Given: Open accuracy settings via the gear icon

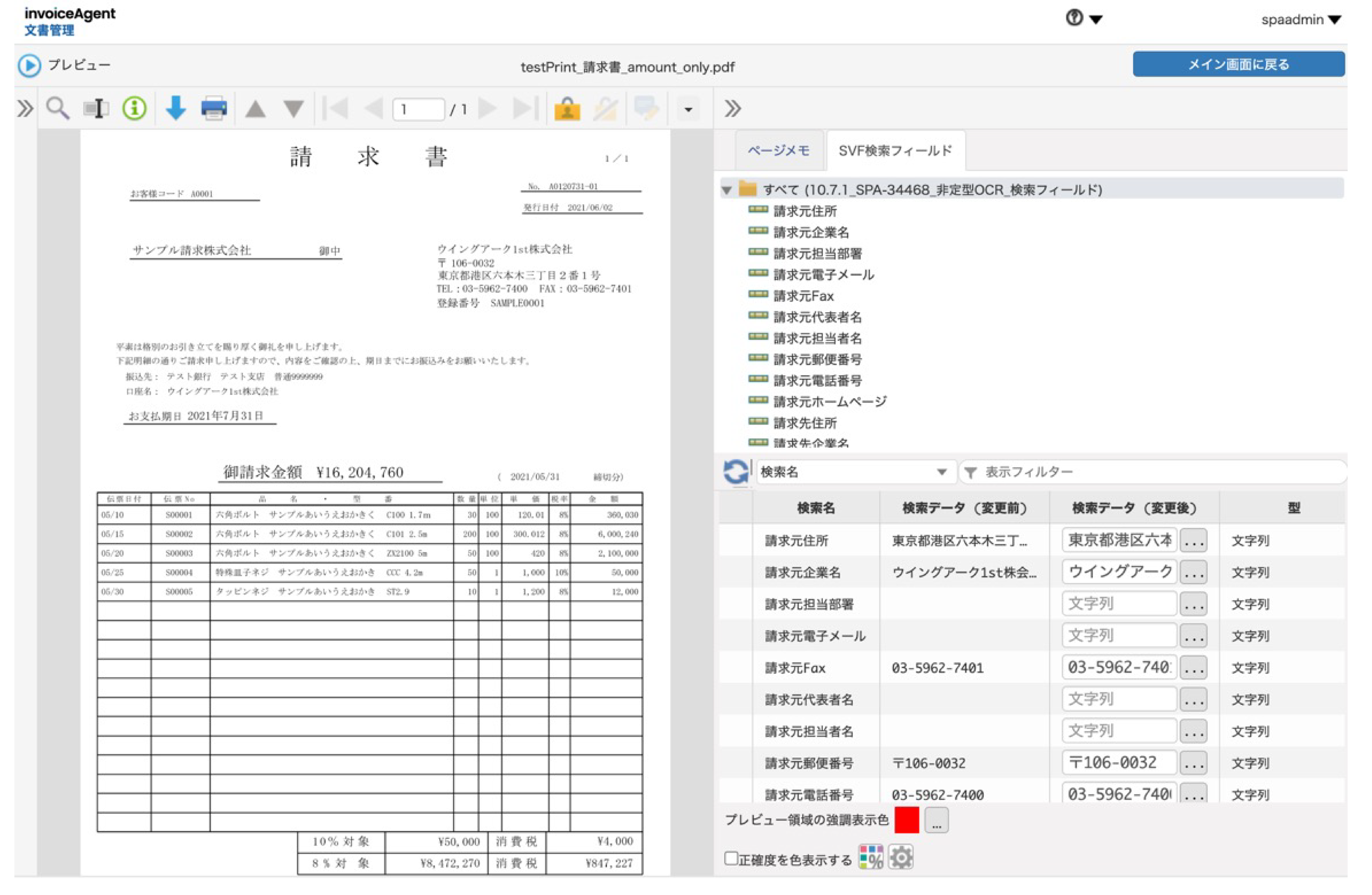Looking at the screenshot, I should point(901,857).
